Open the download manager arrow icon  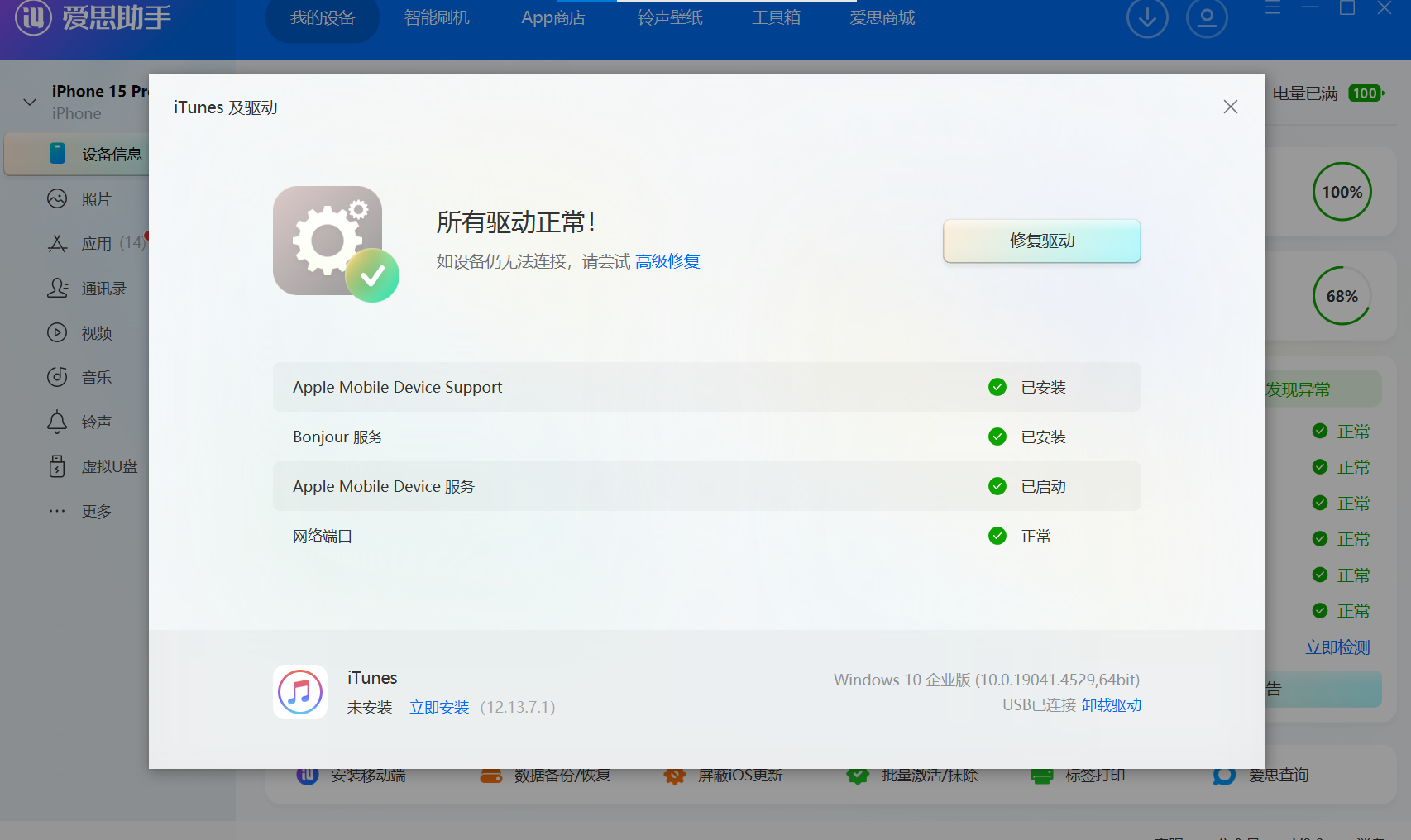1147,17
